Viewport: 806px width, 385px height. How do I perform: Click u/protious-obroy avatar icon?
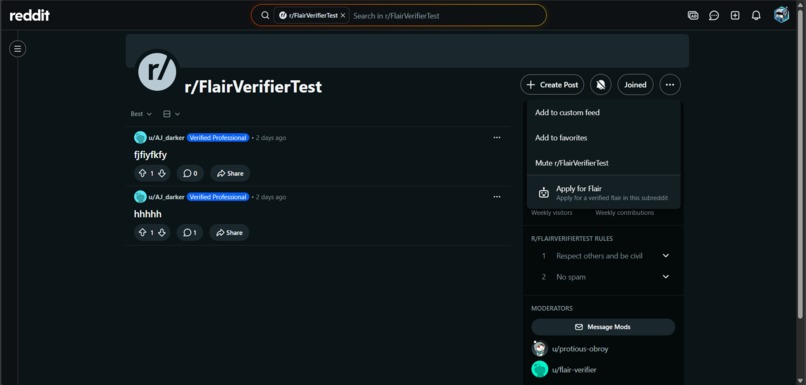539,349
